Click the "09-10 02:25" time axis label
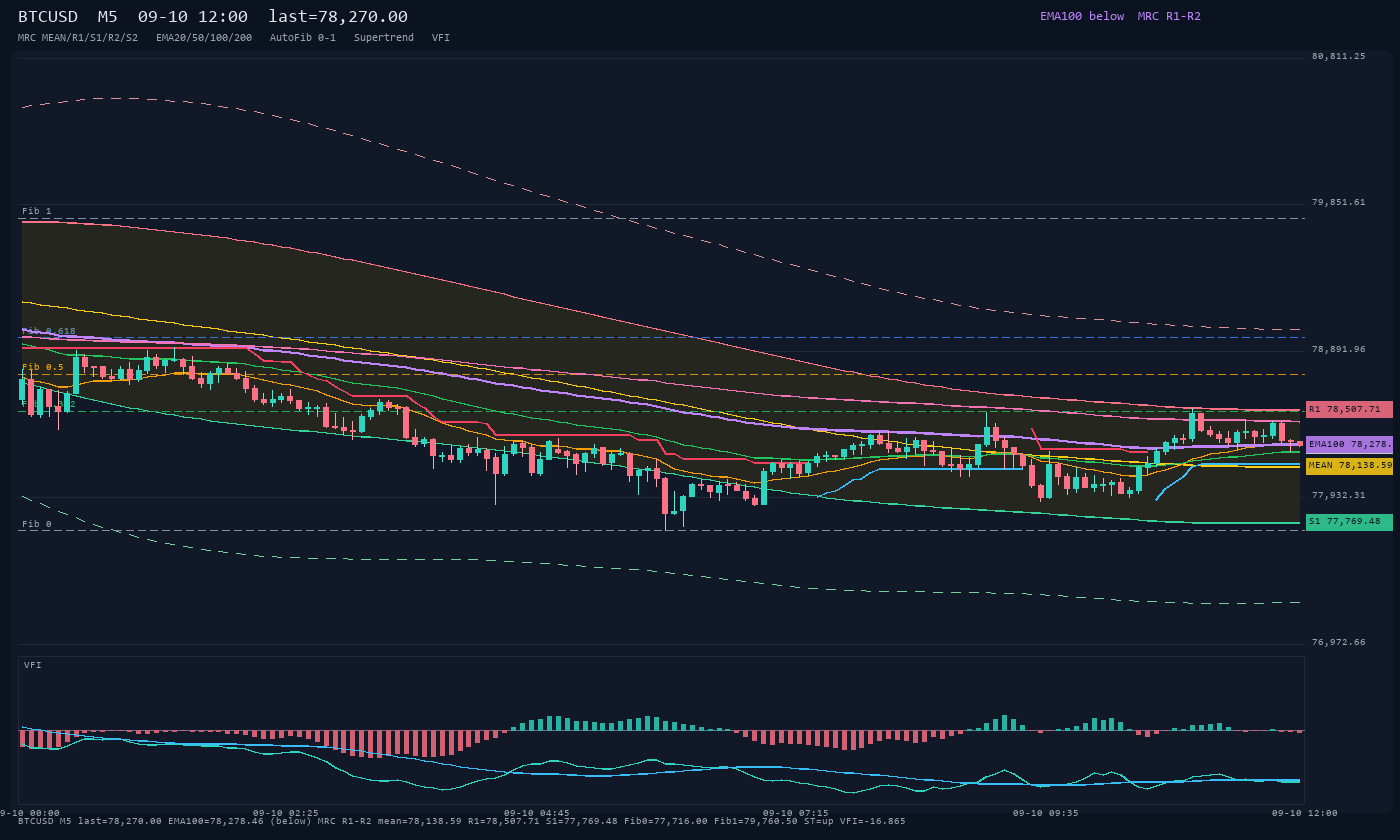 (x=286, y=813)
